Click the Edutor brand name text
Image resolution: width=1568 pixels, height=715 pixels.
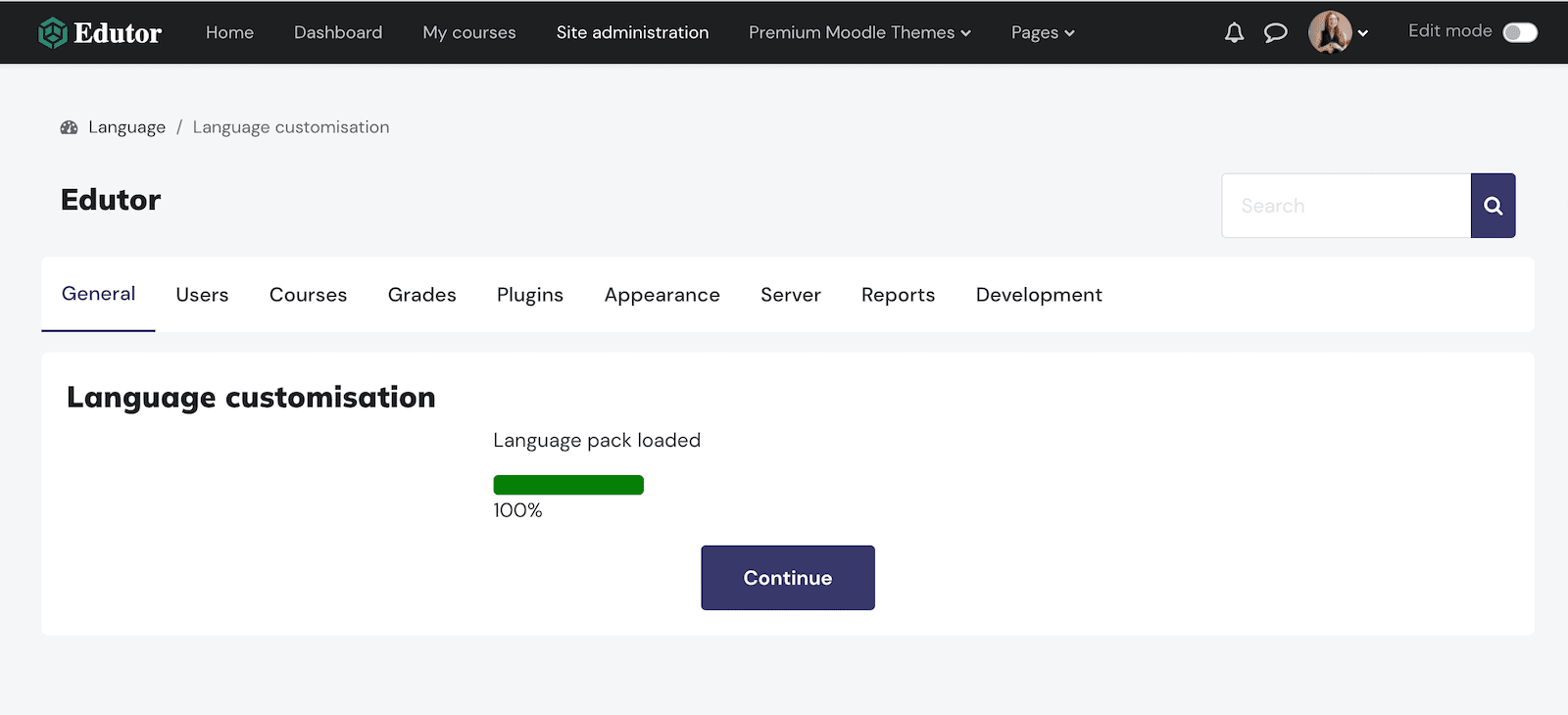click(x=118, y=33)
